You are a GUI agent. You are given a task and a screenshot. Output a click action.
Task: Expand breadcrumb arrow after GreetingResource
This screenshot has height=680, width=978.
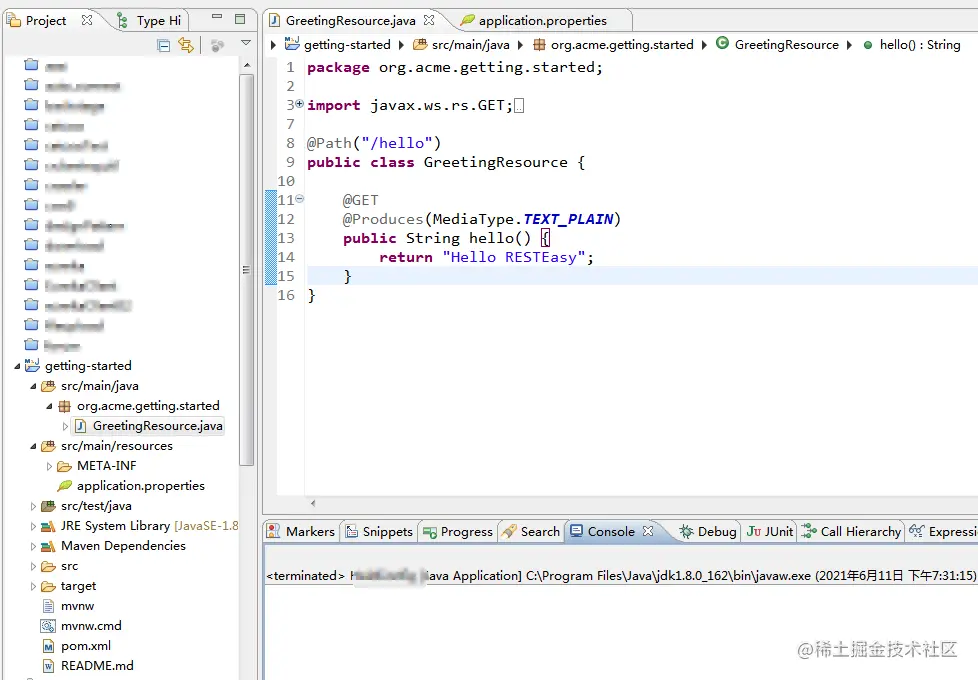(x=849, y=45)
